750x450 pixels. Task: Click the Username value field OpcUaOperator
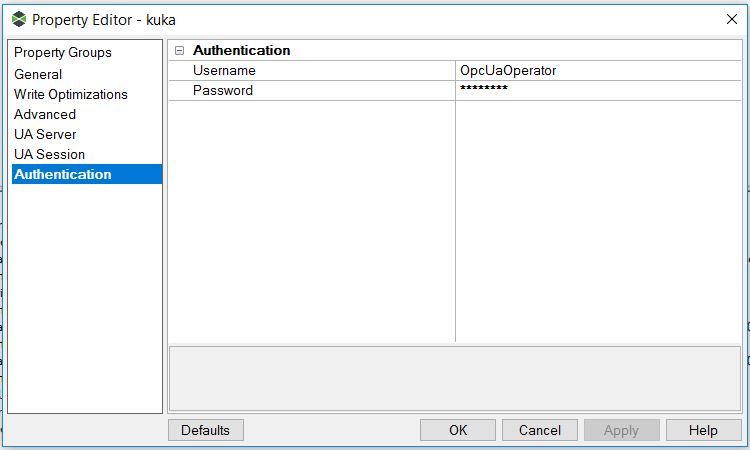coord(598,71)
